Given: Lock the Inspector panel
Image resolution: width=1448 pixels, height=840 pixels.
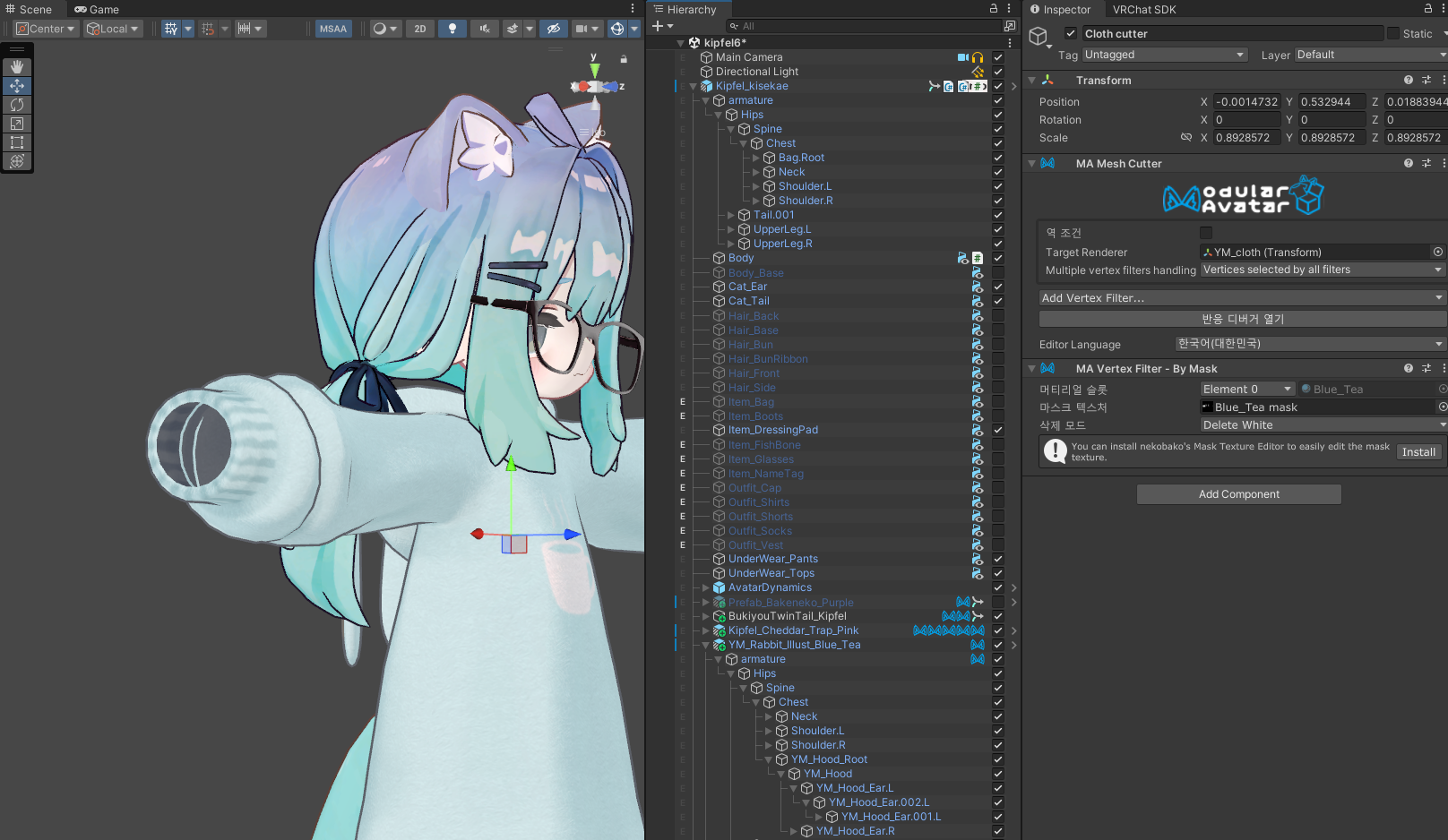Looking at the screenshot, I should 1428,9.
